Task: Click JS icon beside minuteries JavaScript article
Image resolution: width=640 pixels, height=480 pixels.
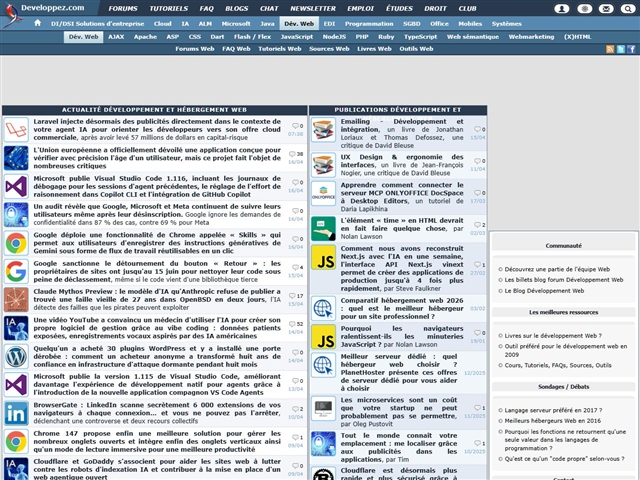Action: coord(323,337)
